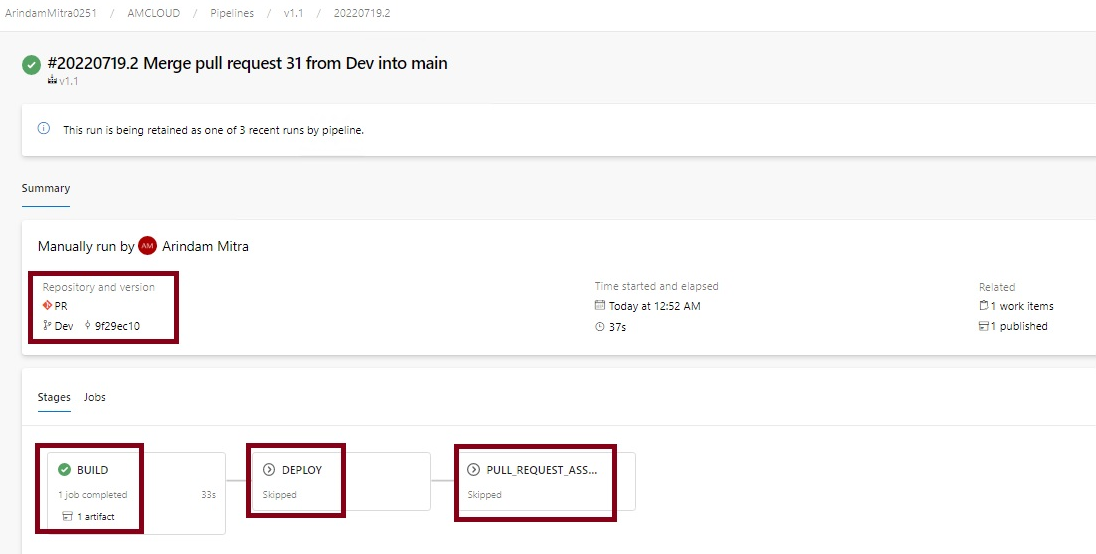The width and height of the screenshot is (1096, 554).
Task: Click the green success check icon beside run title
Action: [31, 65]
